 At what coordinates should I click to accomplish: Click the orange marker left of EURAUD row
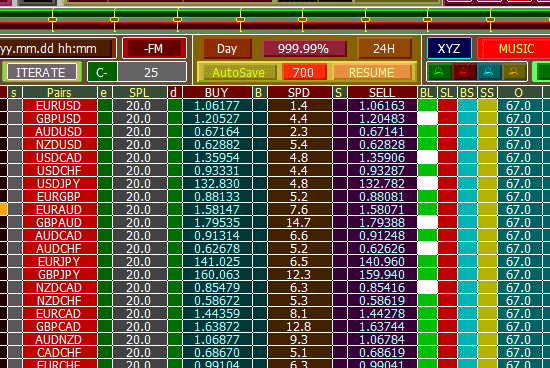point(3,209)
